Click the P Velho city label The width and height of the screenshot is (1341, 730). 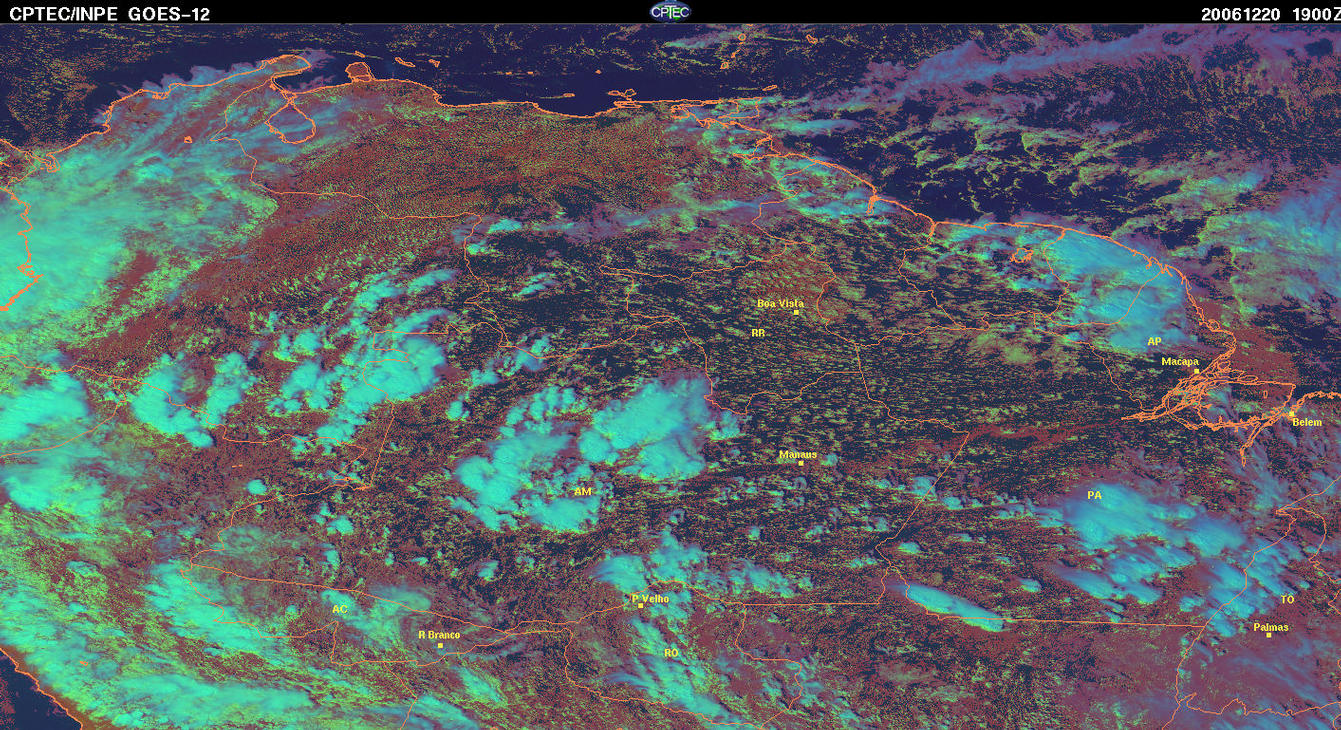click(650, 598)
